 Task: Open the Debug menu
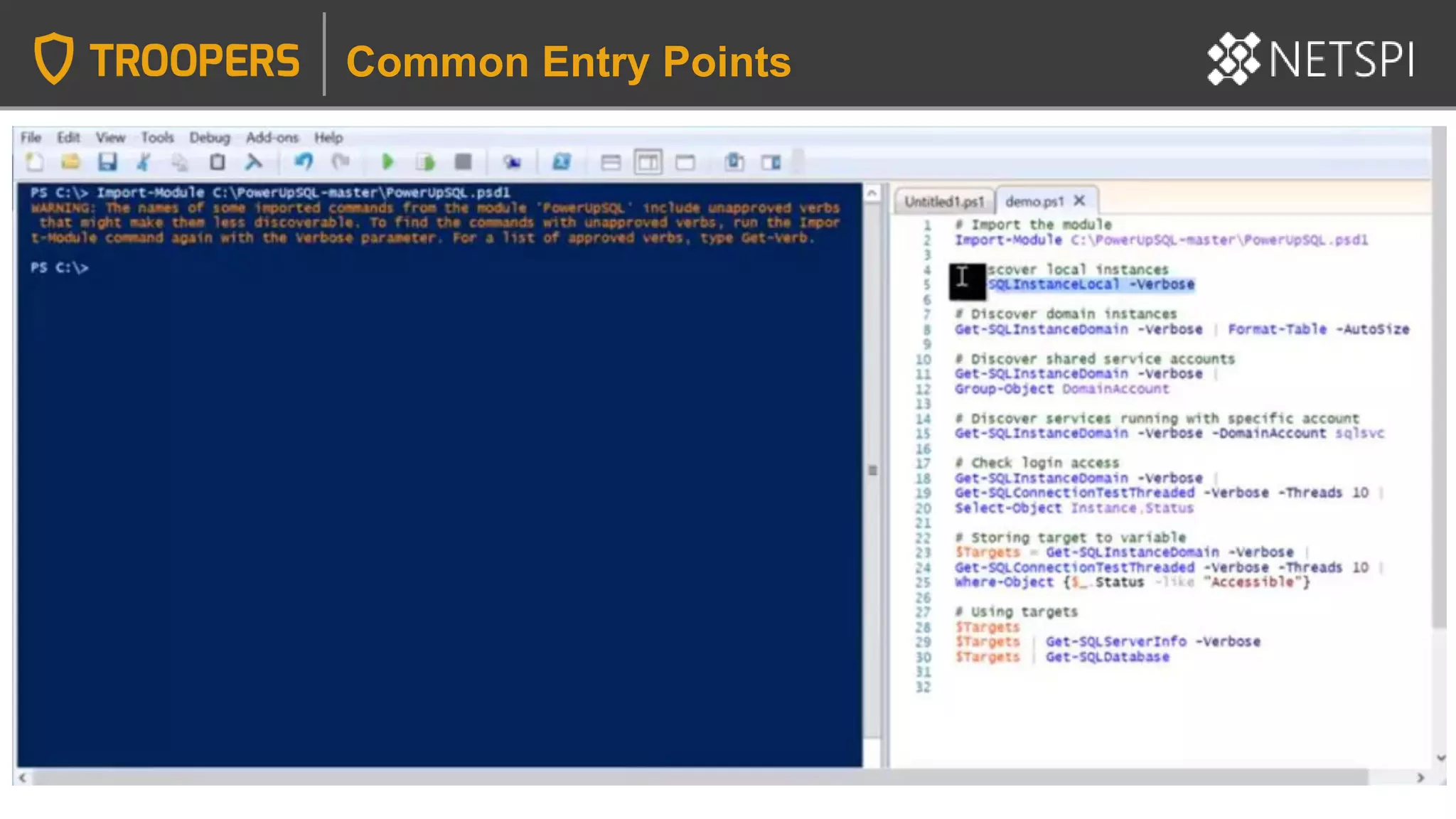(210, 137)
